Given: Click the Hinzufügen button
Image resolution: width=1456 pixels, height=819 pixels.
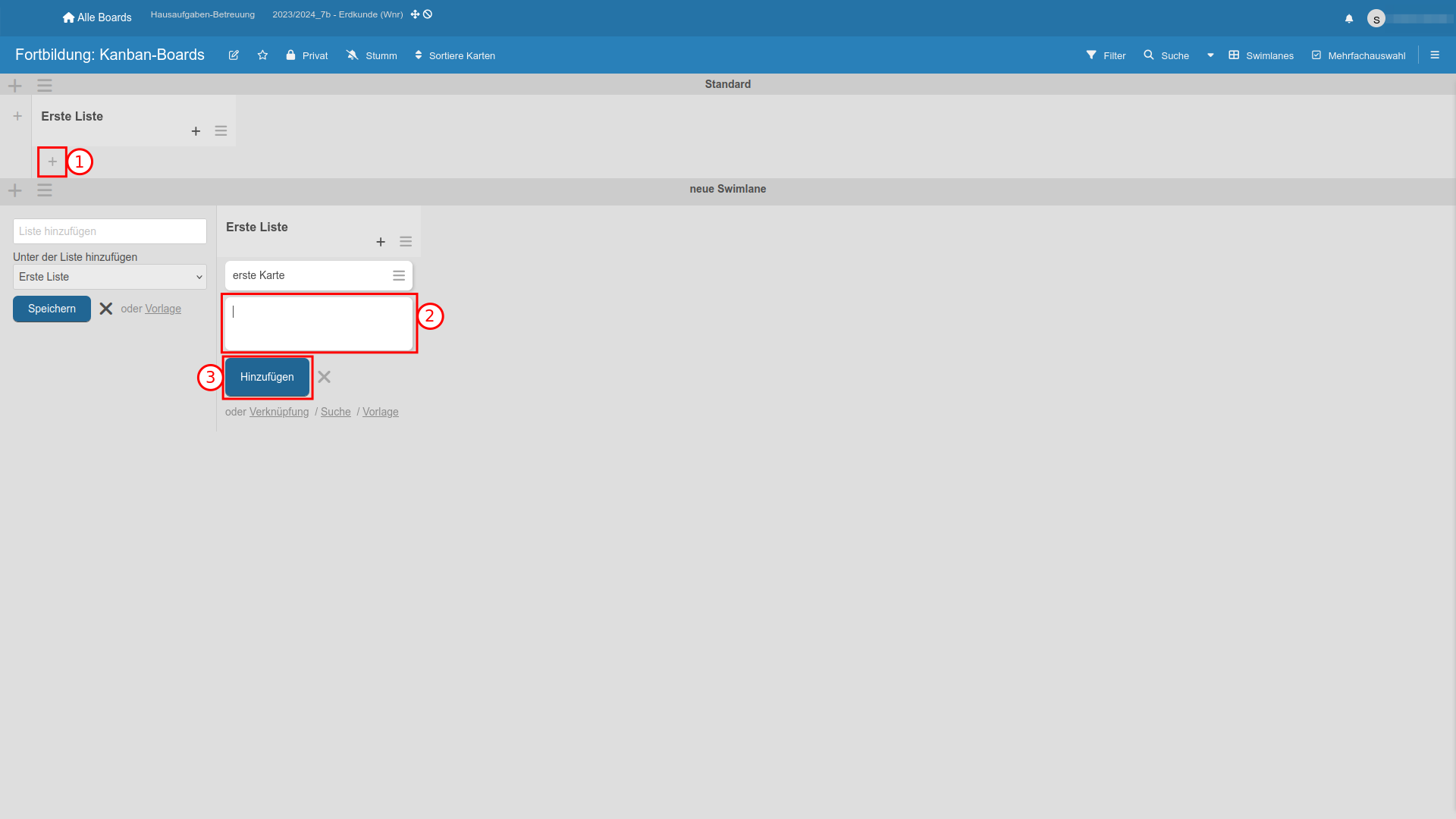Looking at the screenshot, I should (x=267, y=377).
